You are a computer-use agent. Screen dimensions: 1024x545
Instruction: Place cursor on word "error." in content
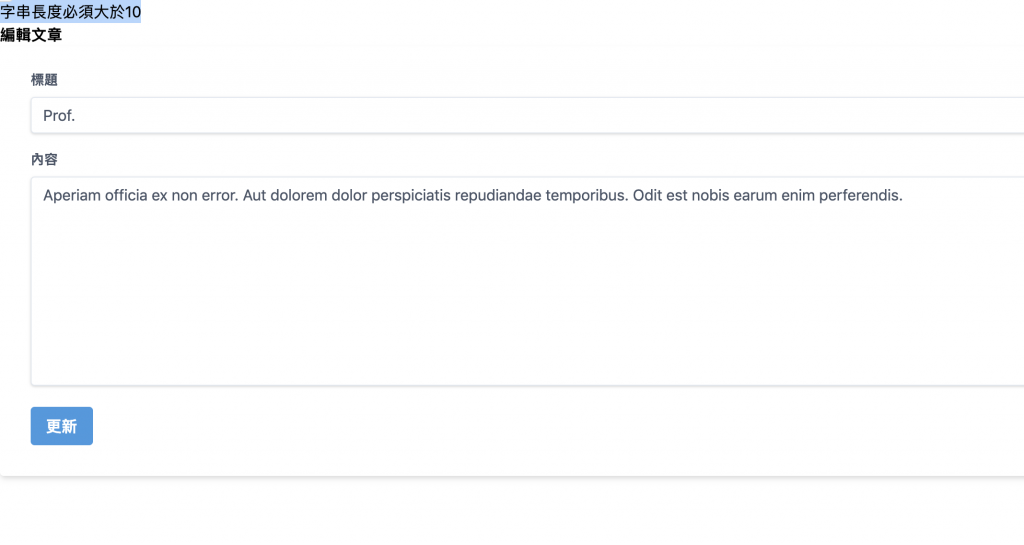[220, 195]
